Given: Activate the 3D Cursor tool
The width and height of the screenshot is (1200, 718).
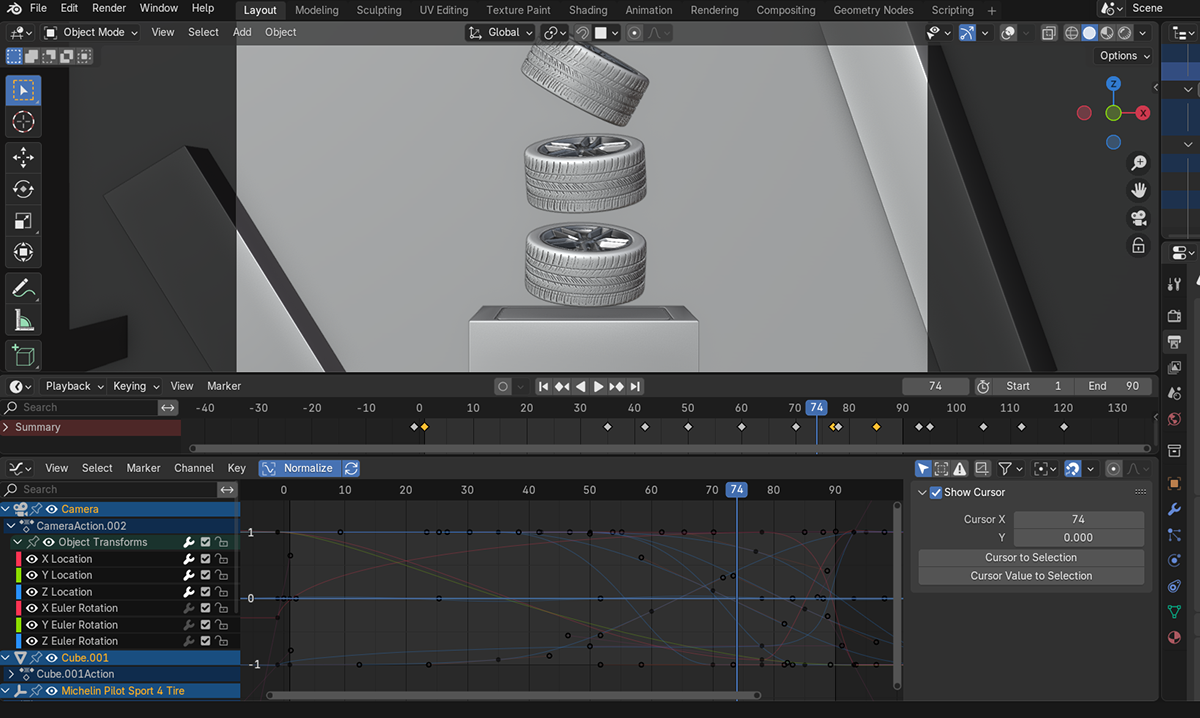Looking at the screenshot, I should pos(23,122).
